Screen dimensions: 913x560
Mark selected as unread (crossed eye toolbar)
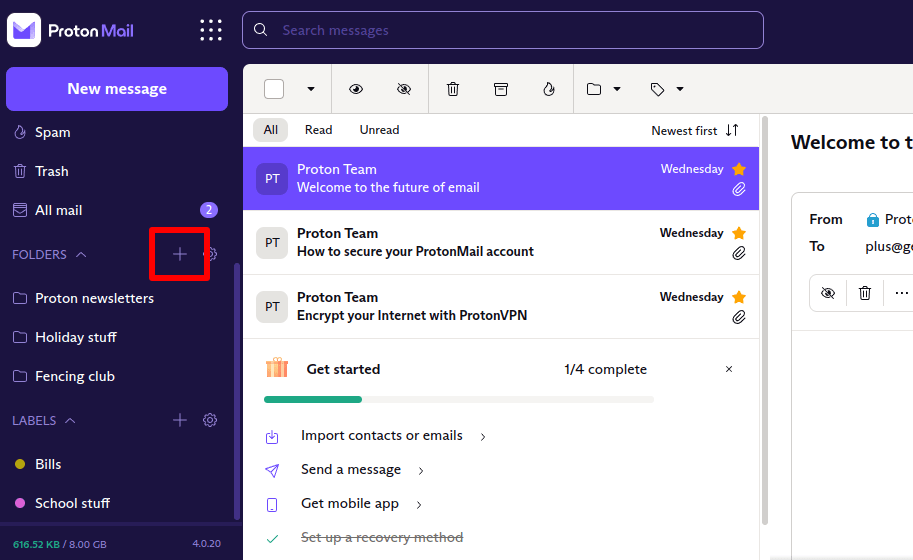pyautogui.click(x=404, y=89)
